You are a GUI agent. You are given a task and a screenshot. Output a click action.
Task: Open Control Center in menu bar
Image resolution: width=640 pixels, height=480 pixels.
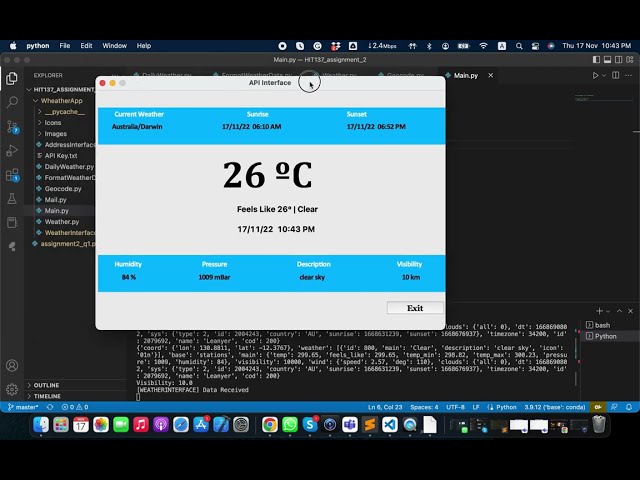[535, 46]
